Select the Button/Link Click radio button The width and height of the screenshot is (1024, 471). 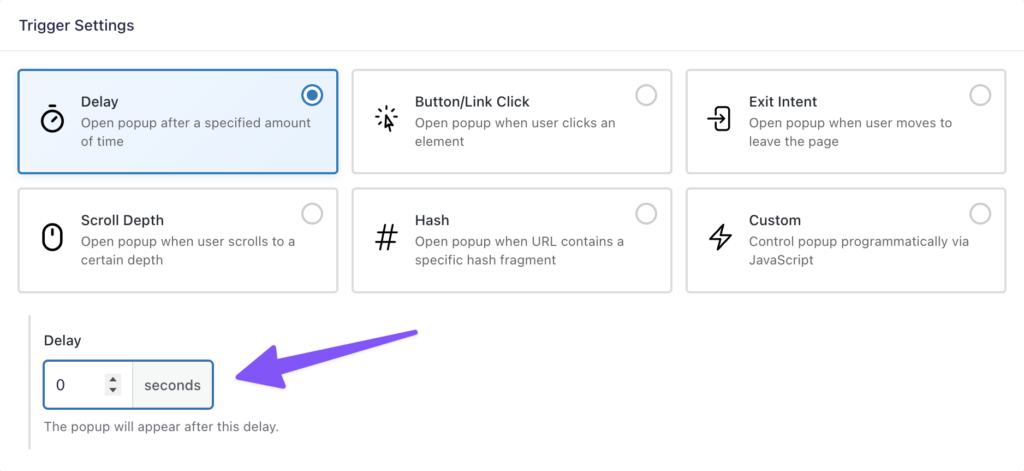click(x=646, y=95)
